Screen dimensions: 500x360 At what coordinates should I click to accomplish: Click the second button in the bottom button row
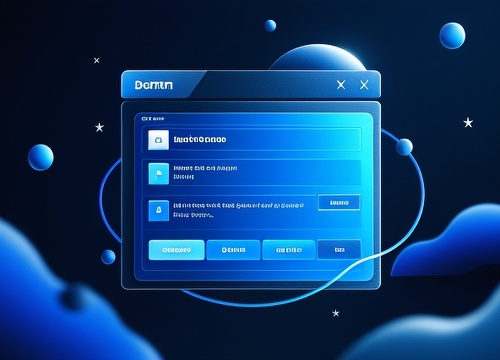point(233,250)
